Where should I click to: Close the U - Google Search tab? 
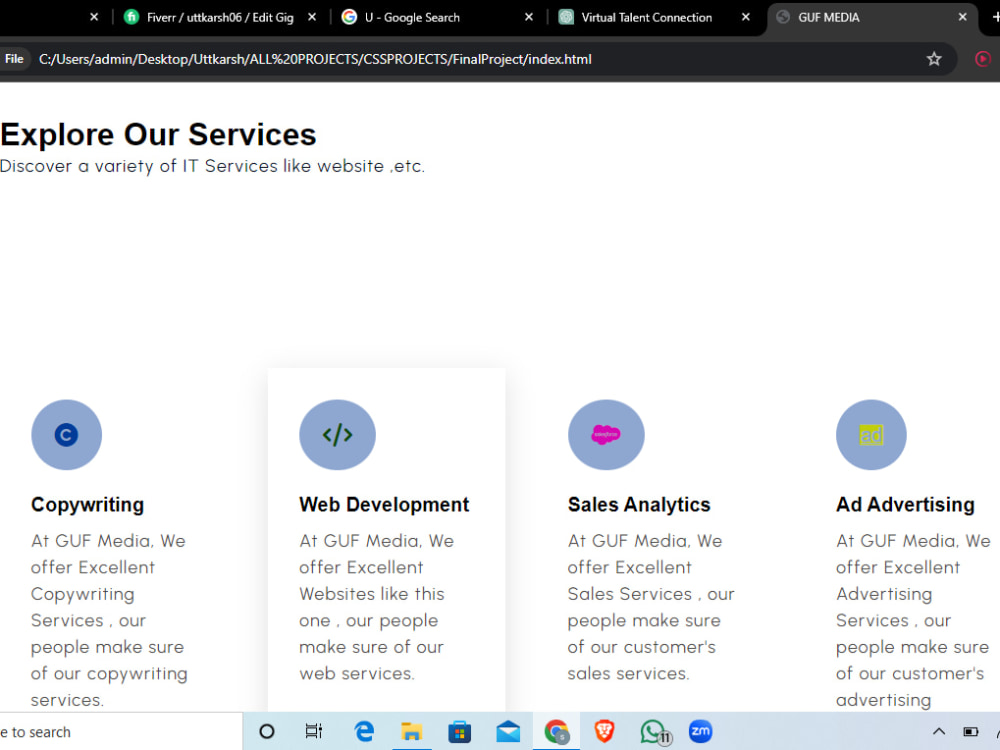529,17
